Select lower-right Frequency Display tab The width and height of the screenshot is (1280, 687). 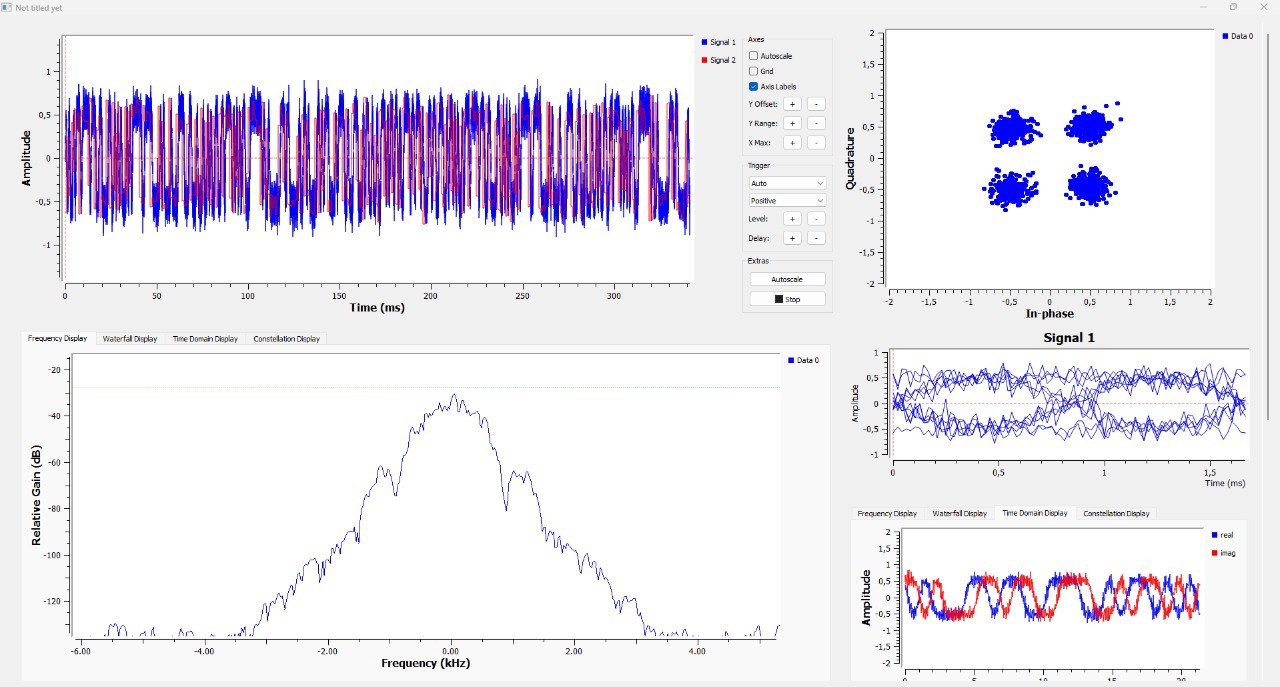point(887,513)
